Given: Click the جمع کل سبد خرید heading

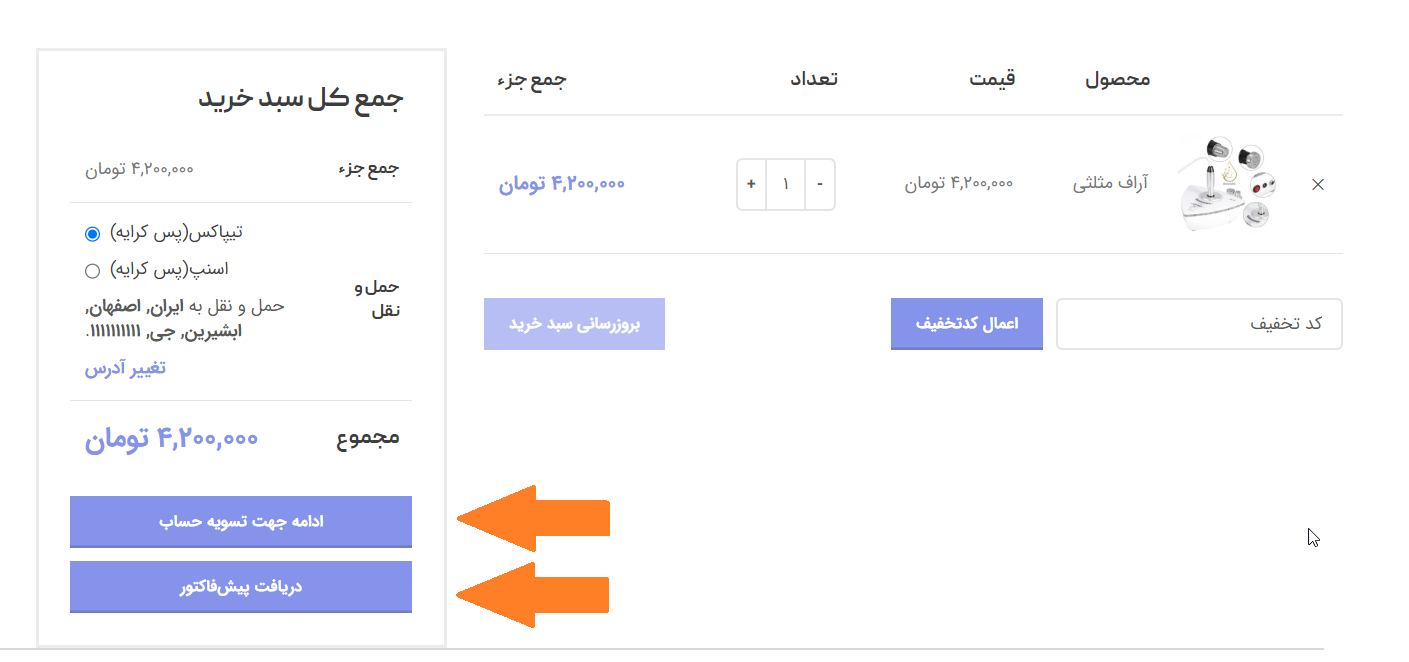Looking at the screenshot, I should coord(300,99).
